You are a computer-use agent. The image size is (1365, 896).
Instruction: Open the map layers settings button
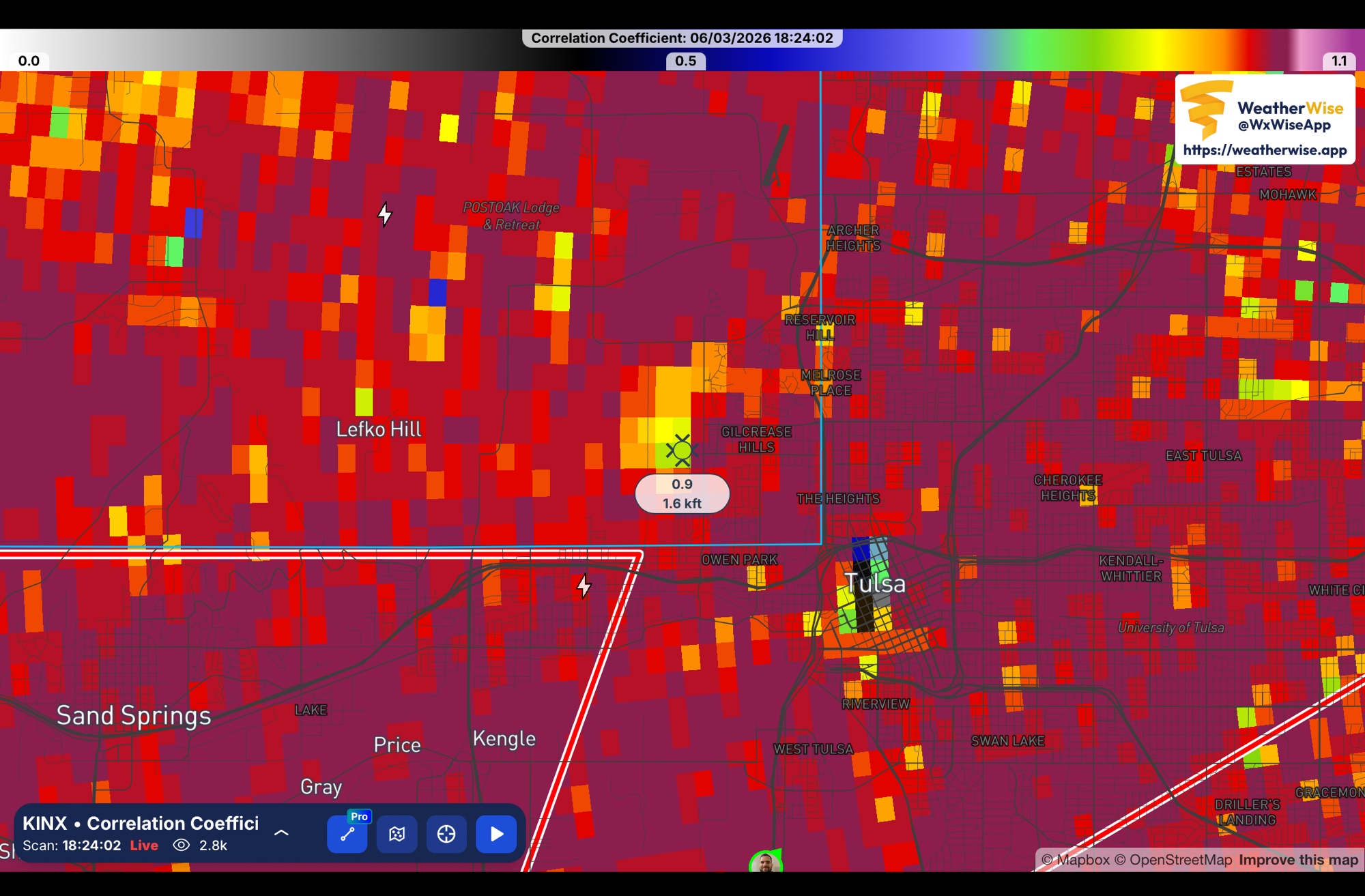[x=397, y=834]
